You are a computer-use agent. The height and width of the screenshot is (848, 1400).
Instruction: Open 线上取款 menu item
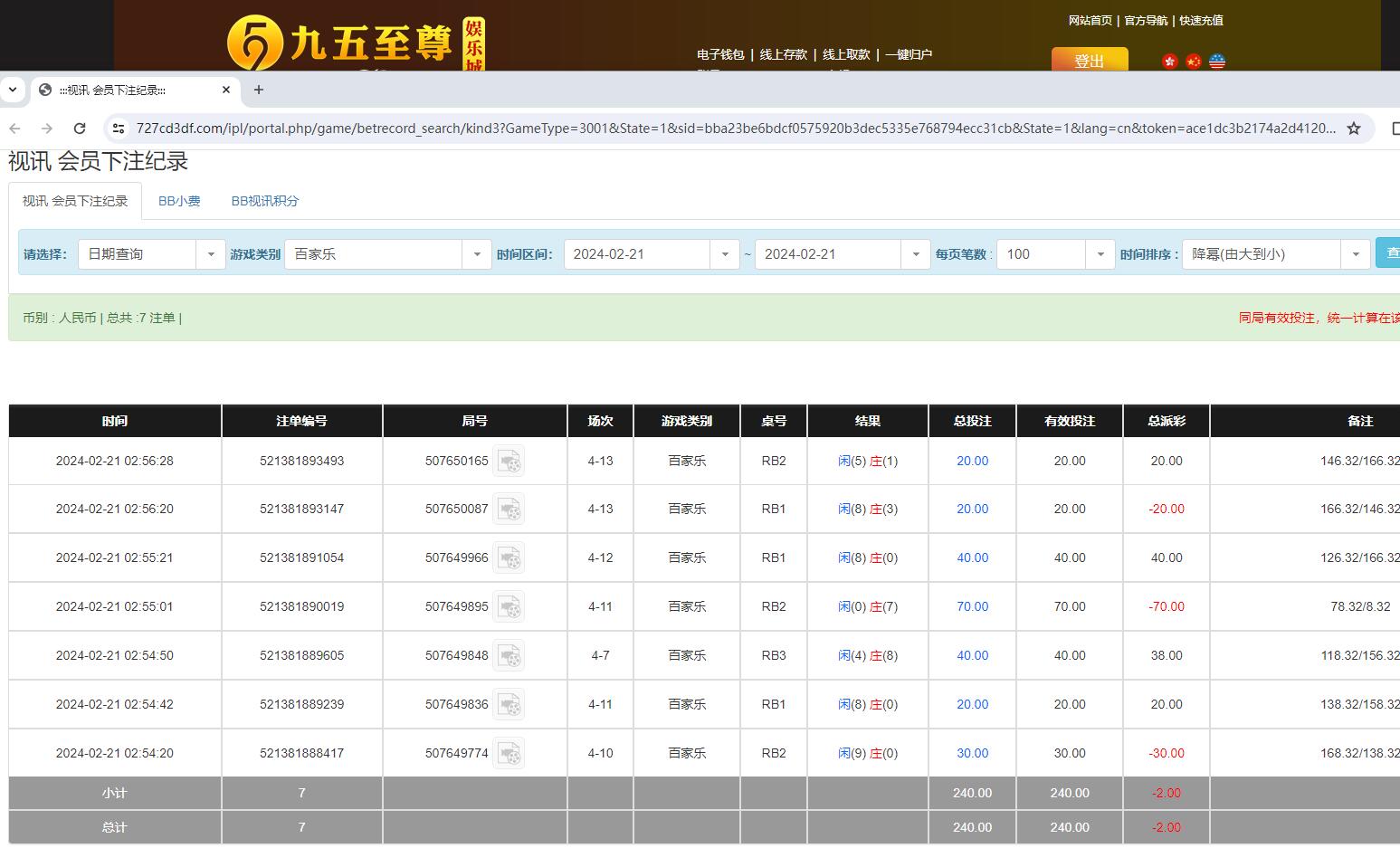point(846,54)
